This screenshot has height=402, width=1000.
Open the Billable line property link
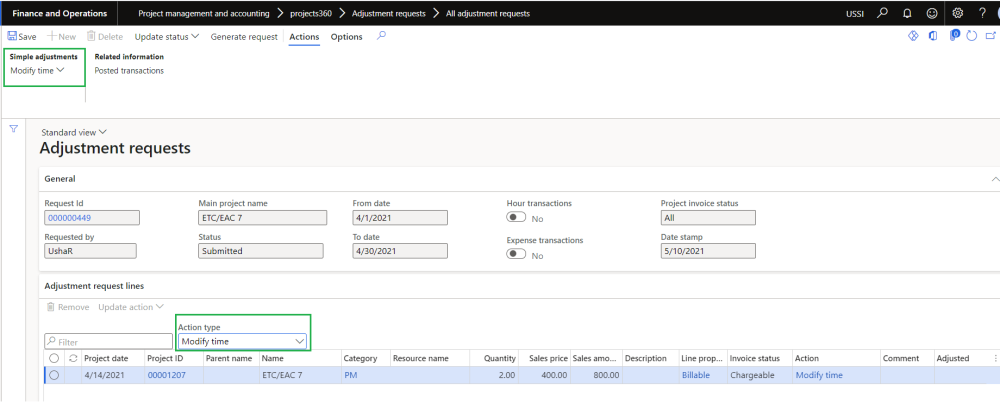[x=695, y=375]
